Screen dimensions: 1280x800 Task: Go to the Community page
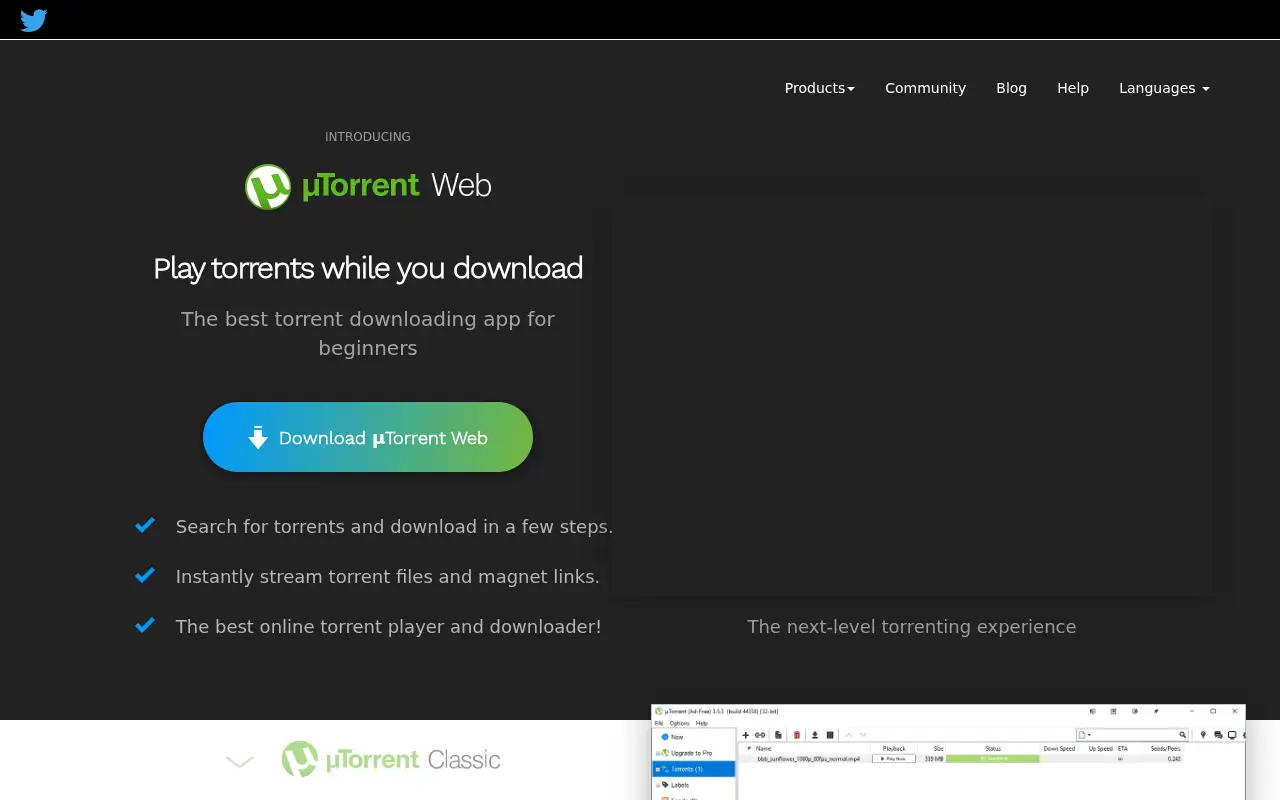925,88
